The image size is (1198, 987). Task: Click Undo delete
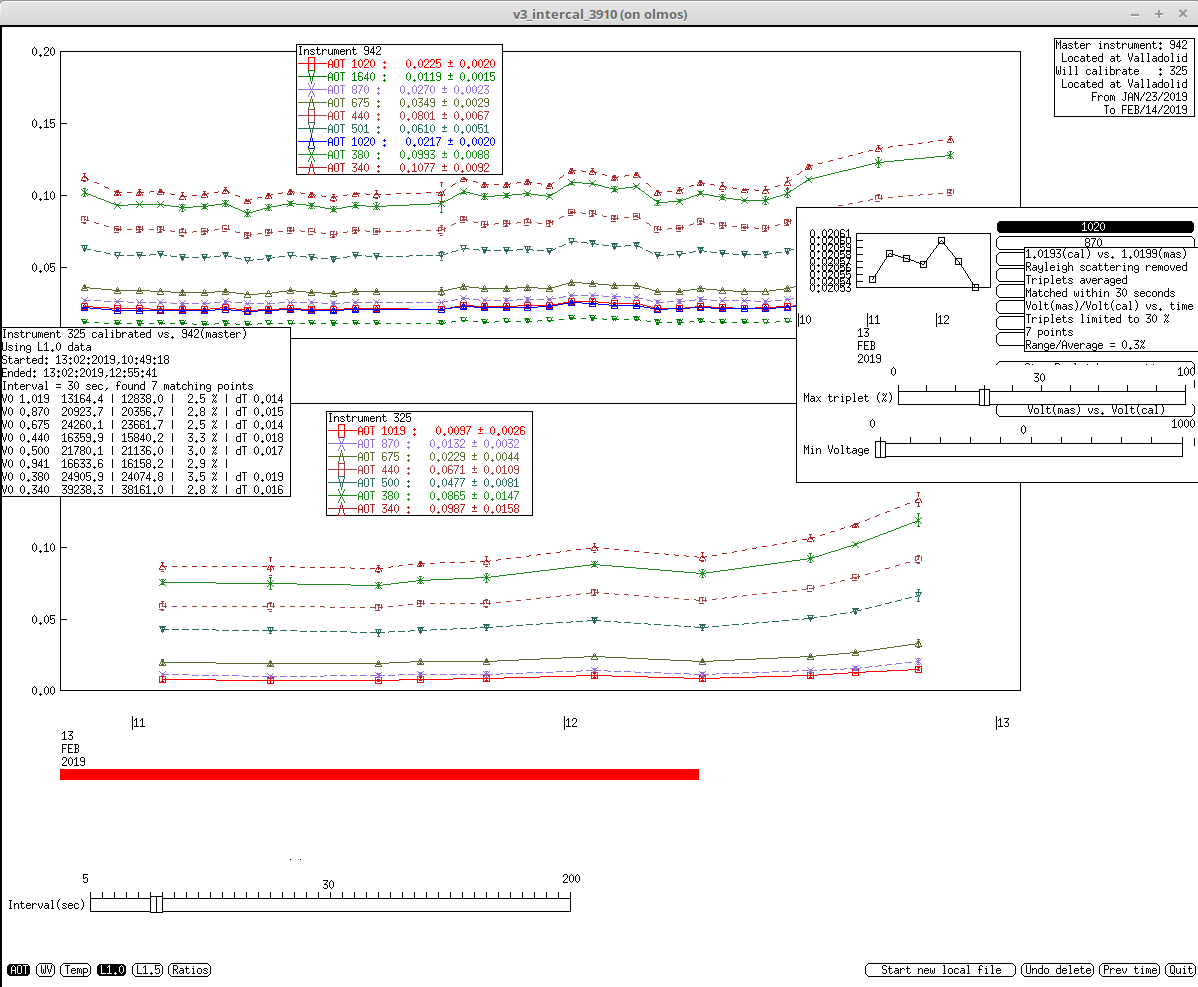[x=1058, y=969]
